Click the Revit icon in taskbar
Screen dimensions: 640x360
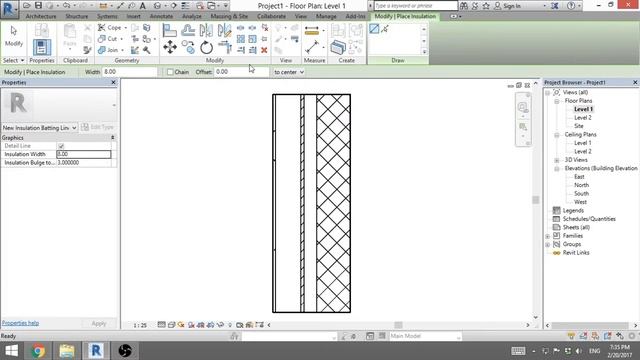pos(96,351)
